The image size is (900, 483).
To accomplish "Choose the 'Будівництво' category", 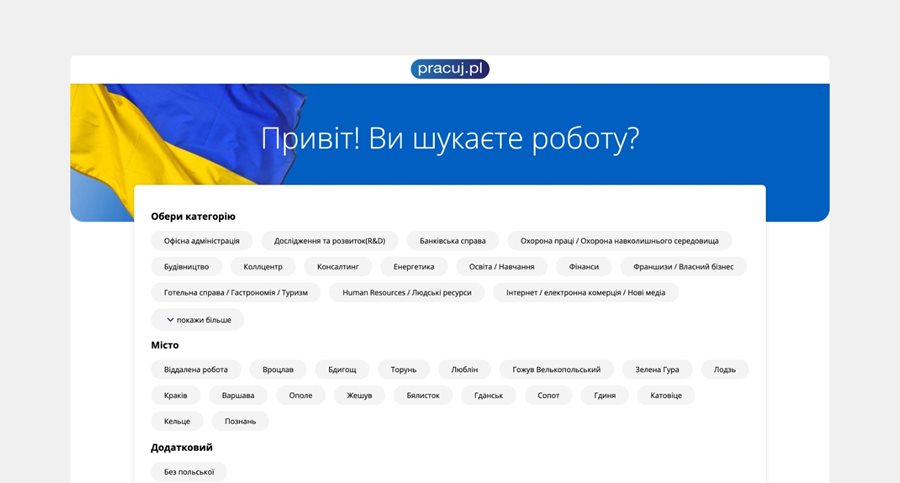I will [x=186, y=267].
